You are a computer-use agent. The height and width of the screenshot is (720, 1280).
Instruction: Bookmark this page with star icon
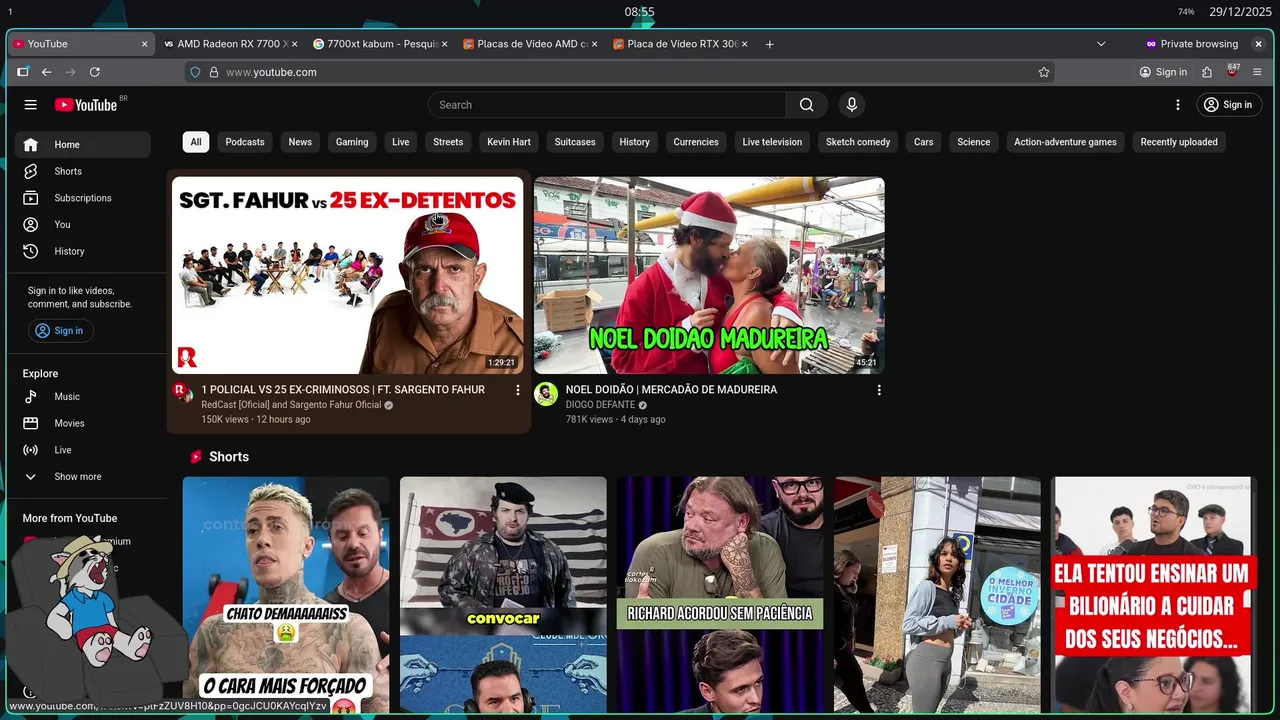[1044, 72]
